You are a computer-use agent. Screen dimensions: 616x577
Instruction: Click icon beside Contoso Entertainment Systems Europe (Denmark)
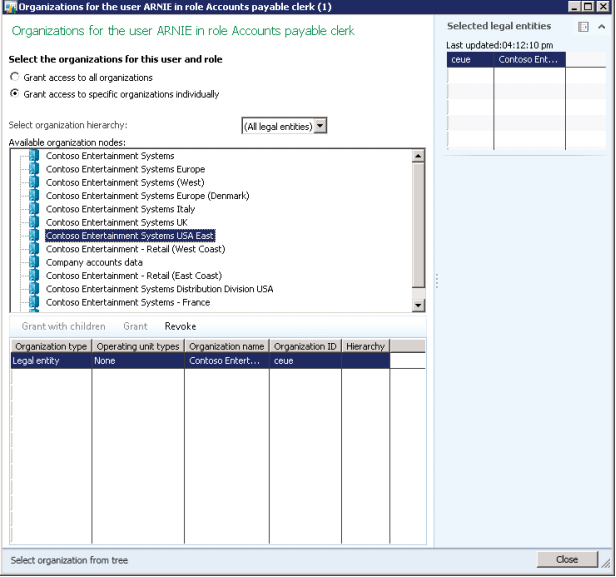(34, 196)
